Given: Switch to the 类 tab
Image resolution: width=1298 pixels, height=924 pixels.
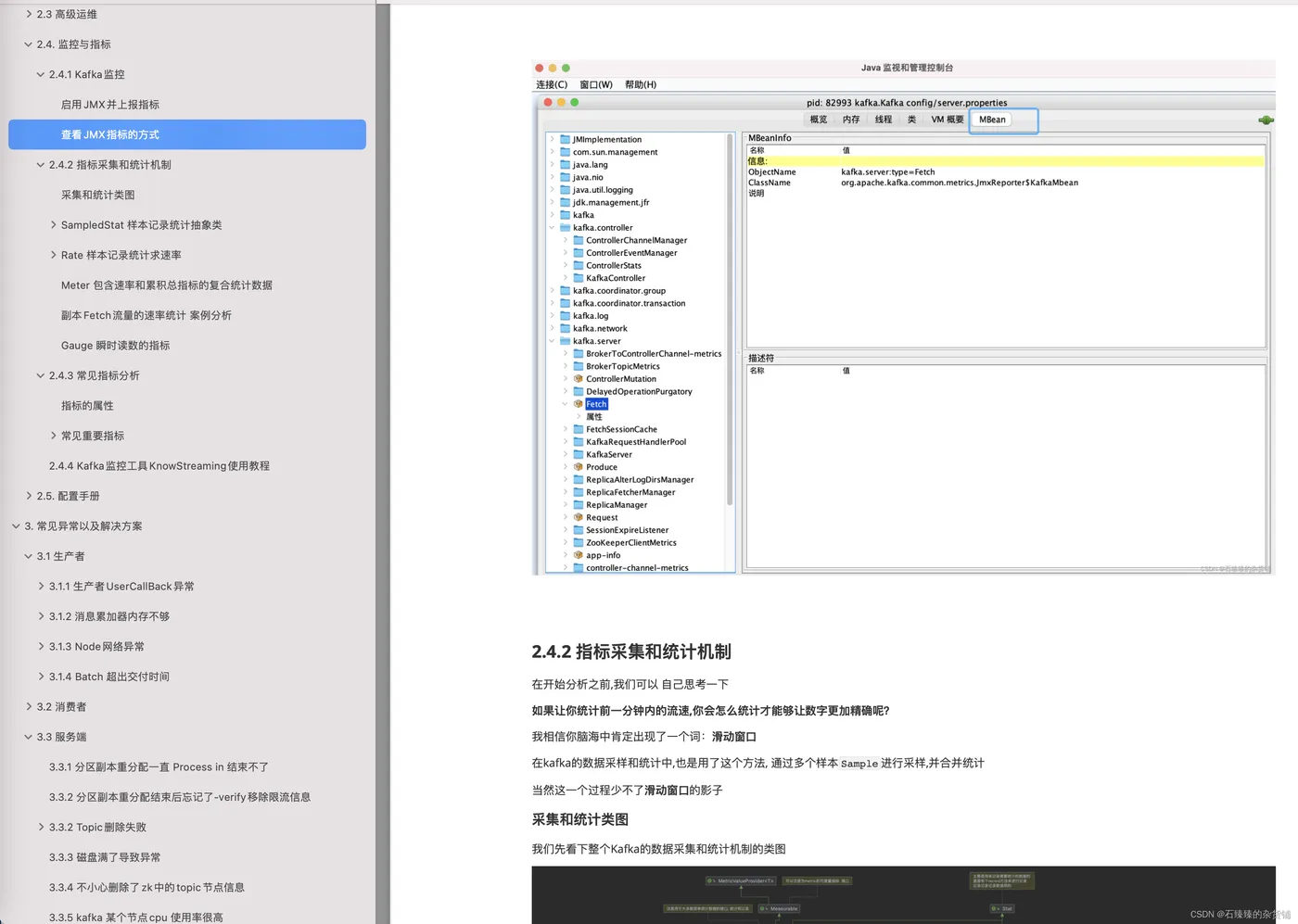Looking at the screenshot, I should point(911,120).
